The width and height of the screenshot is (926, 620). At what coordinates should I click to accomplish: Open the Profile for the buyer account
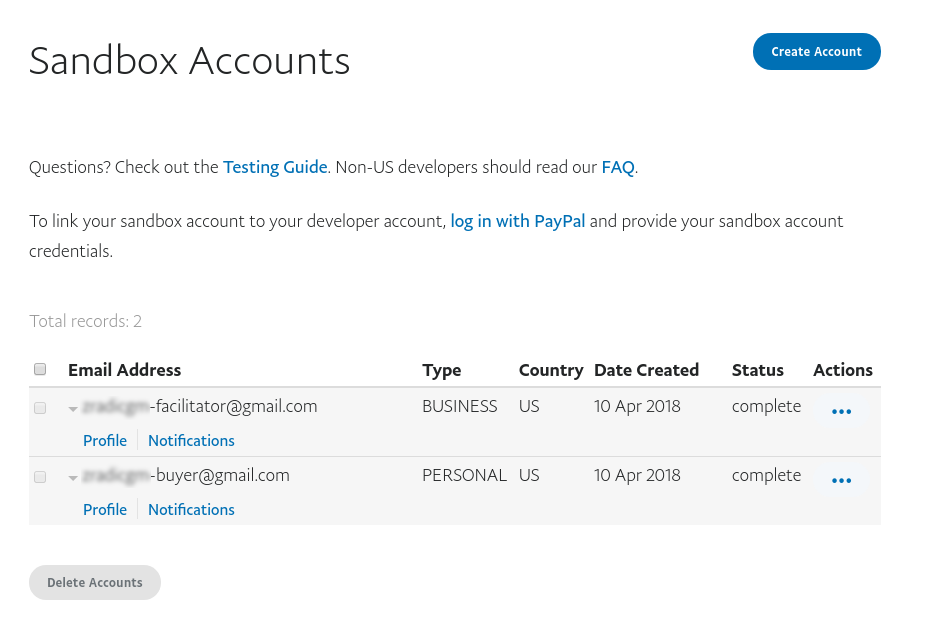(x=105, y=509)
